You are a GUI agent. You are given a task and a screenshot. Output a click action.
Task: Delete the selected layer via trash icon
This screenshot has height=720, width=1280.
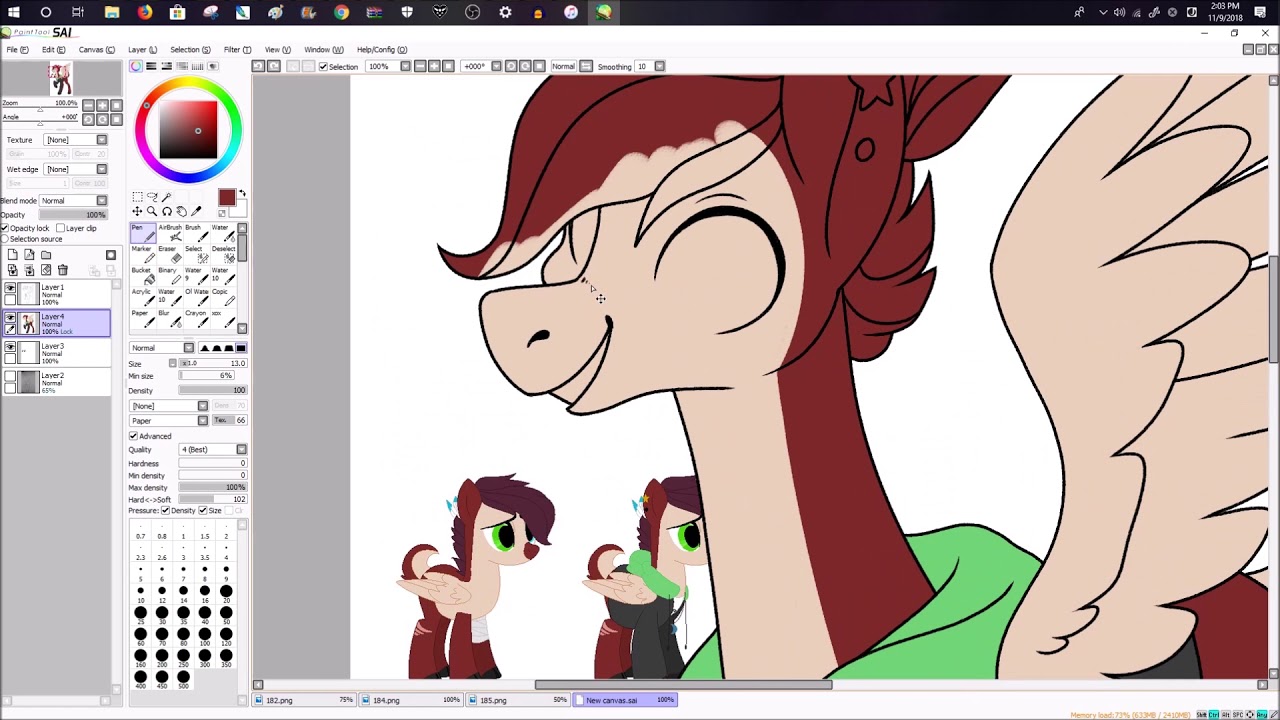tap(62, 271)
